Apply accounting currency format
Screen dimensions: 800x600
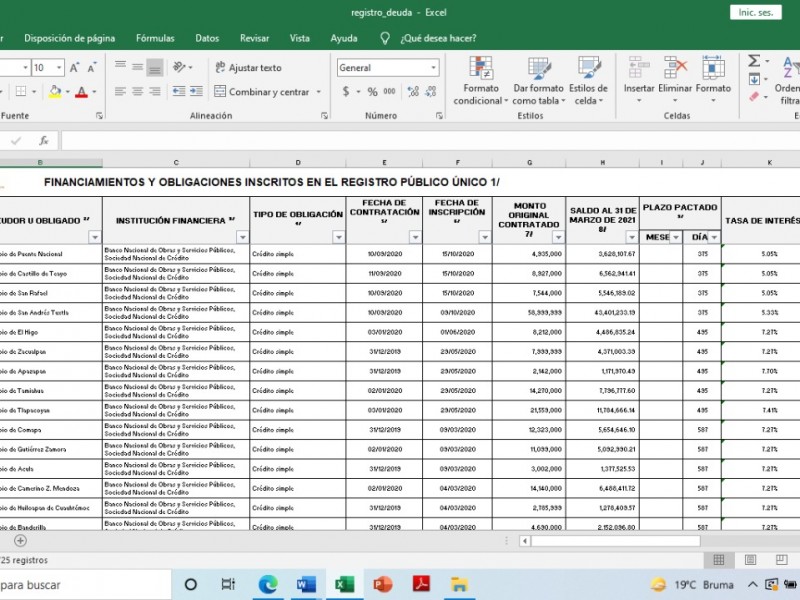346,92
